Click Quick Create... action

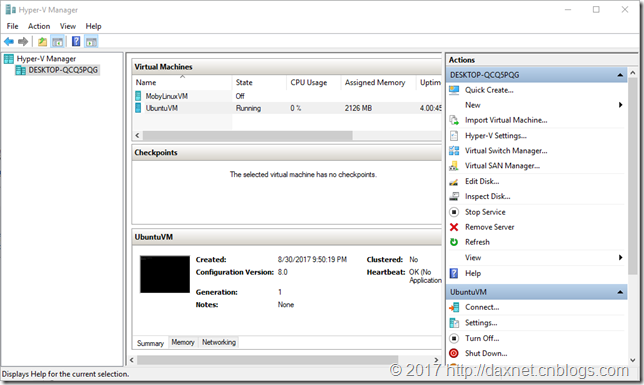point(489,90)
